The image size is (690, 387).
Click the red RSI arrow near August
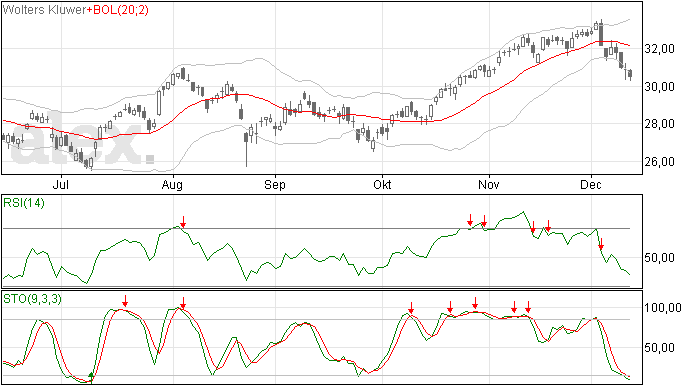pos(184,222)
